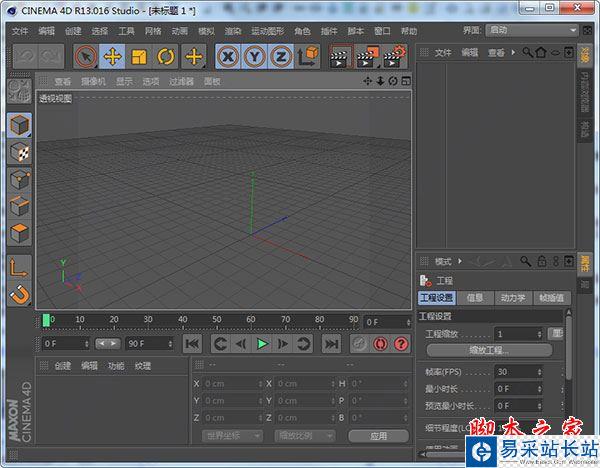Click the Make Editable icon in left sidebar
Image resolution: width=600 pixels, height=468 pixels.
[x=19, y=91]
